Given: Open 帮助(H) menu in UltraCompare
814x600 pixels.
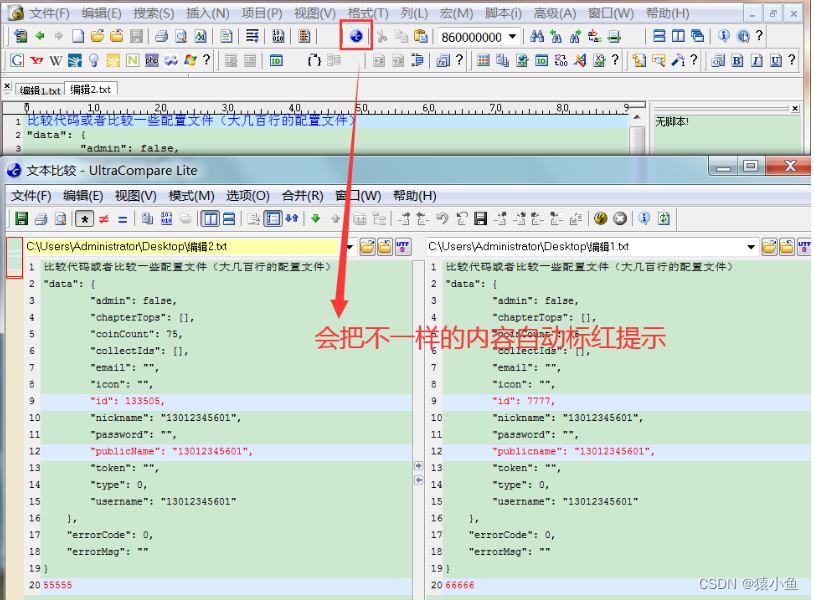Looking at the screenshot, I should pos(414,196).
